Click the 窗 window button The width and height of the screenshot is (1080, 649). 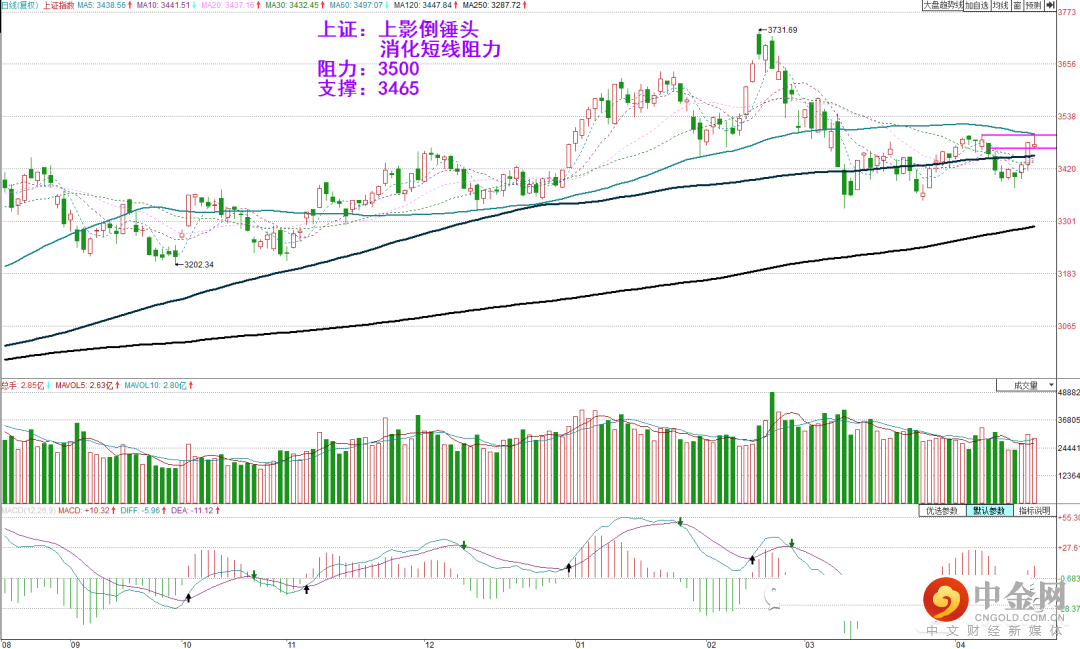click(1017, 5)
